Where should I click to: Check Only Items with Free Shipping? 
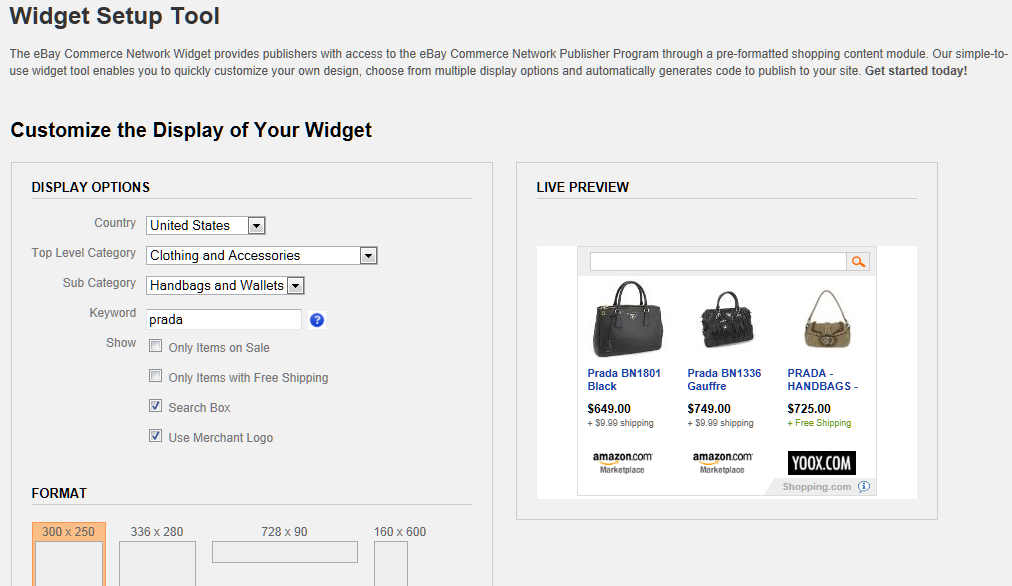156,377
